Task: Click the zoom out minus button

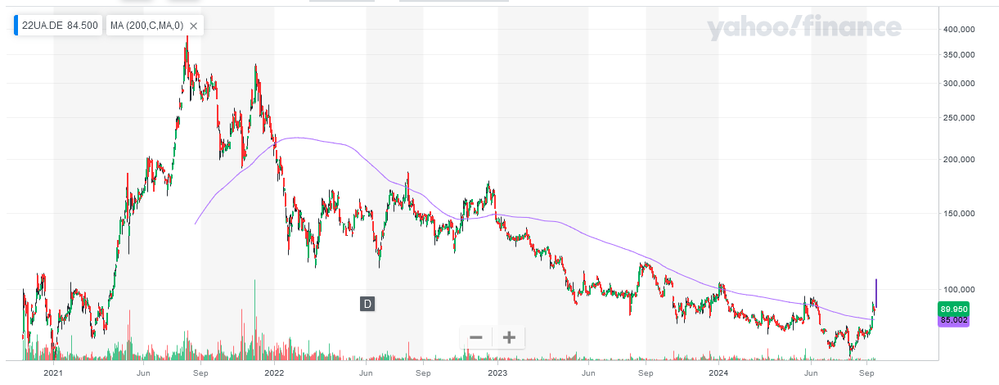Action: coord(476,338)
